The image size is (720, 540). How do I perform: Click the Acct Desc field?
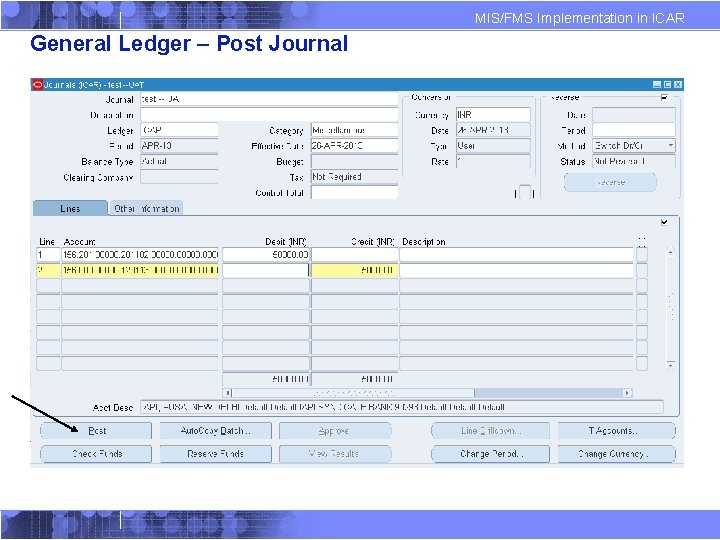point(401,407)
